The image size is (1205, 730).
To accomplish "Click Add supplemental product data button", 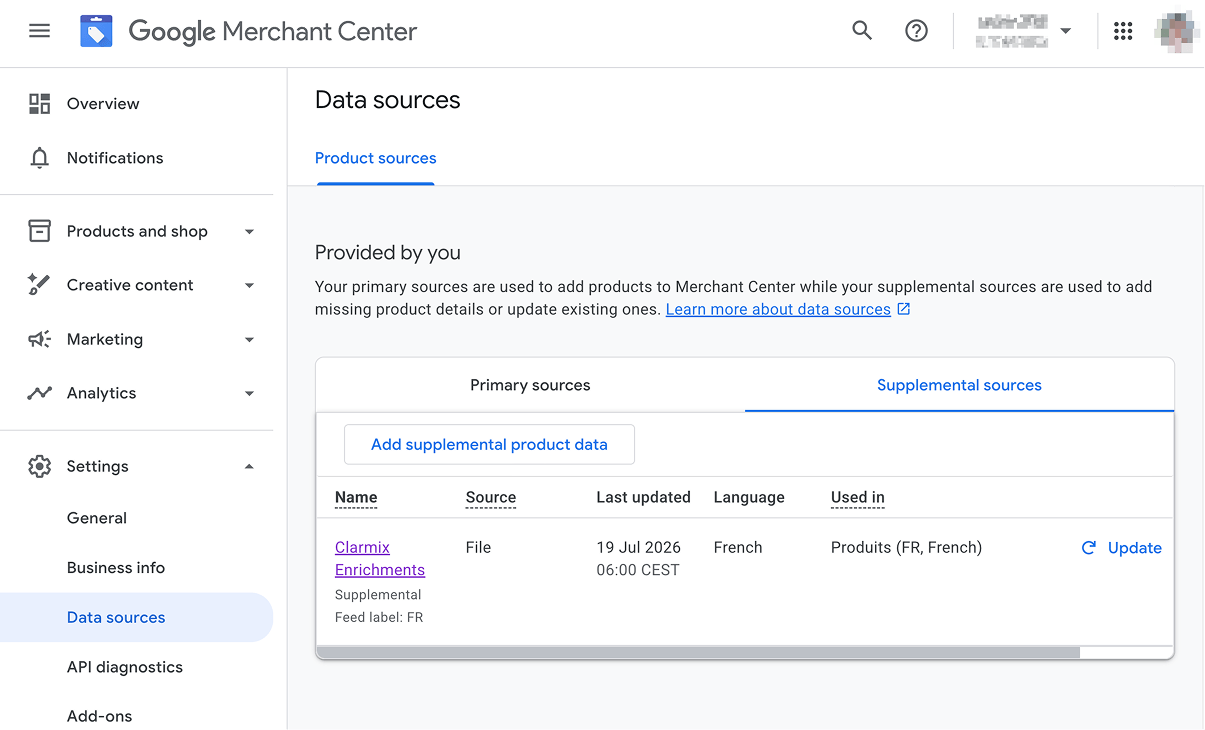I will point(489,444).
